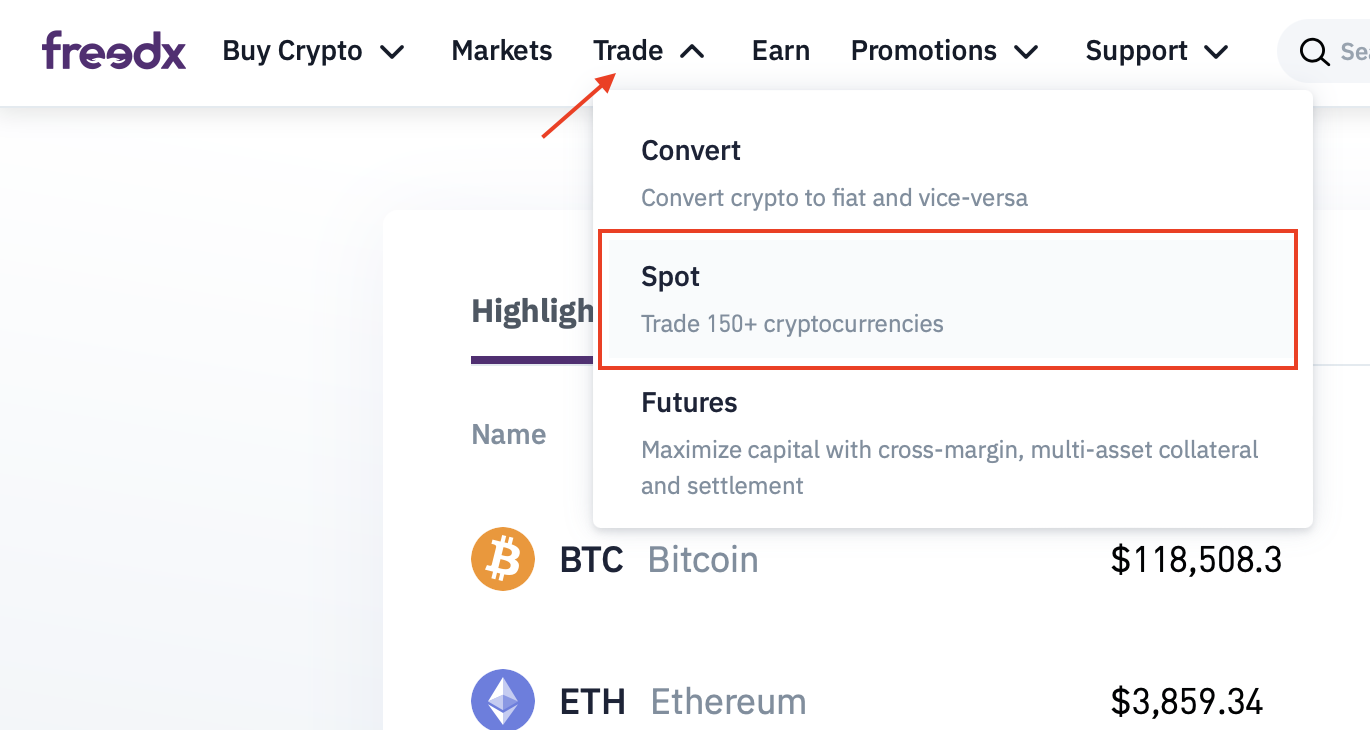
Task: Expand the Buy Crypto chevron
Action: [x=393, y=52]
